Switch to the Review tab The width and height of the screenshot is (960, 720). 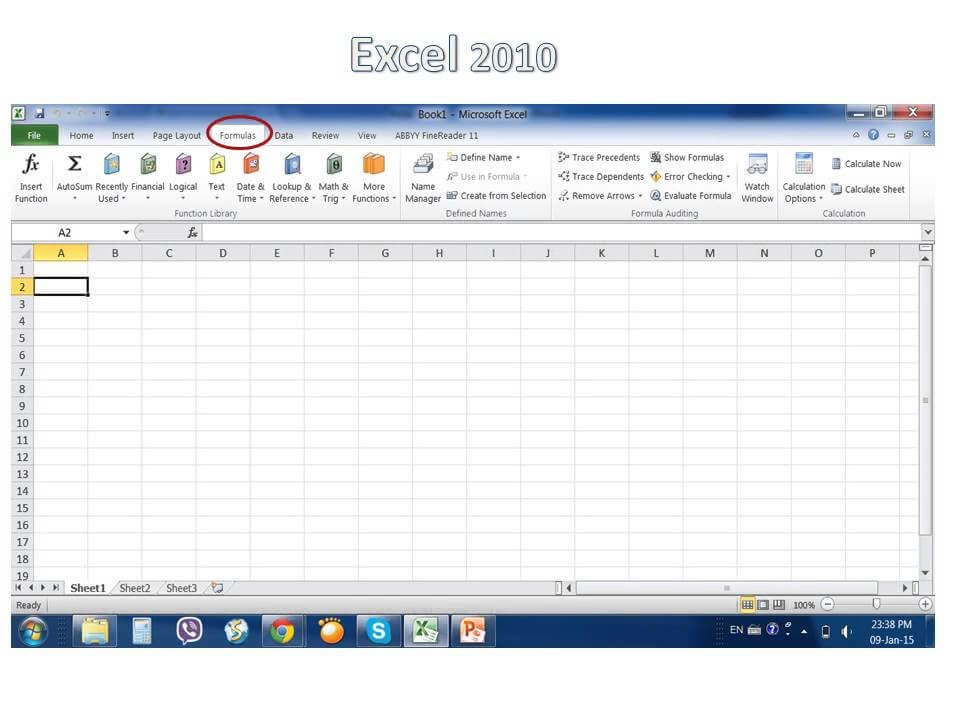(325, 135)
